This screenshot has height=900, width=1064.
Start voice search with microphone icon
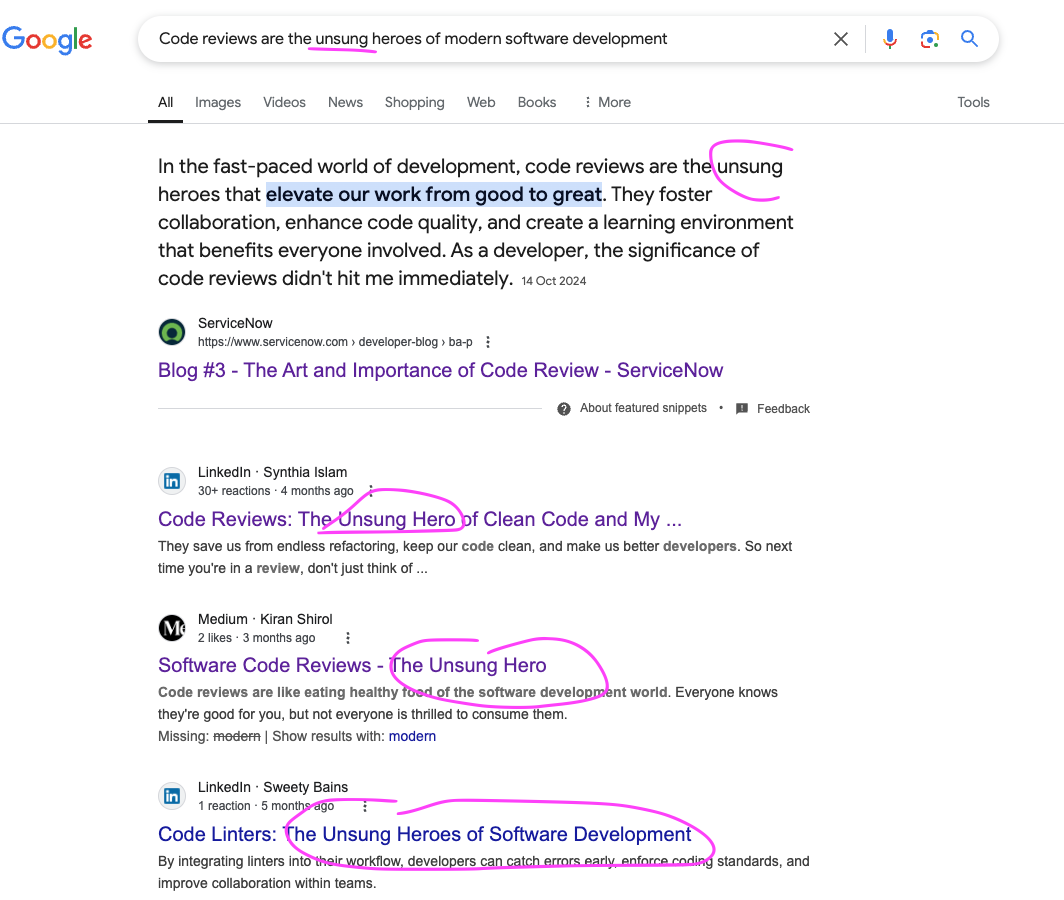(x=890, y=39)
